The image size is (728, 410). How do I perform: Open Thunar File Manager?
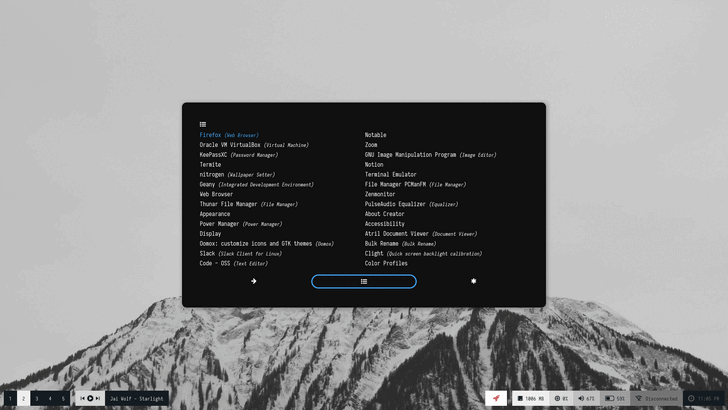coord(249,204)
